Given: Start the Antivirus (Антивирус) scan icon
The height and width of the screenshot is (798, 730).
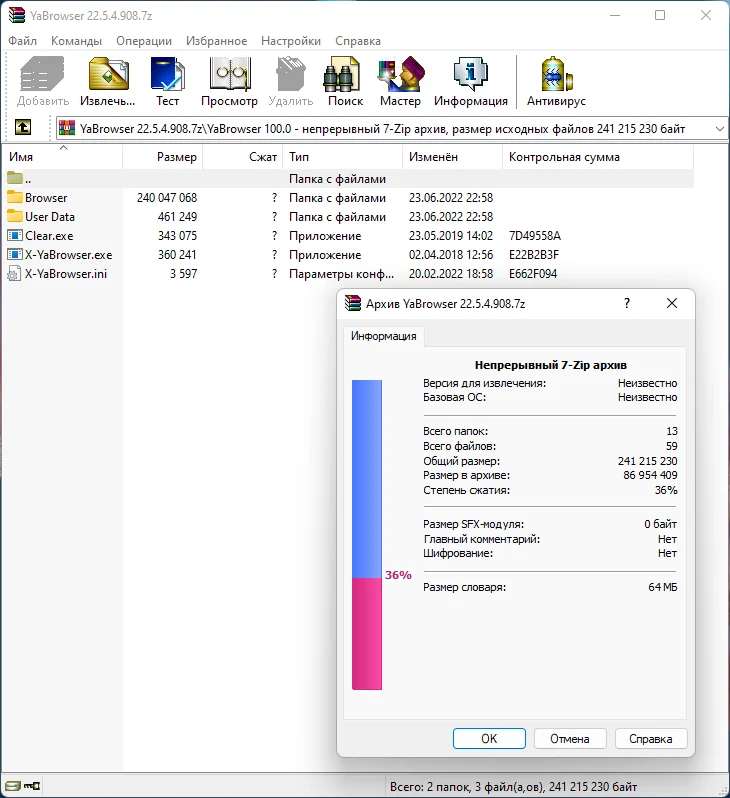Looking at the screenshot, I should point(556,81).
